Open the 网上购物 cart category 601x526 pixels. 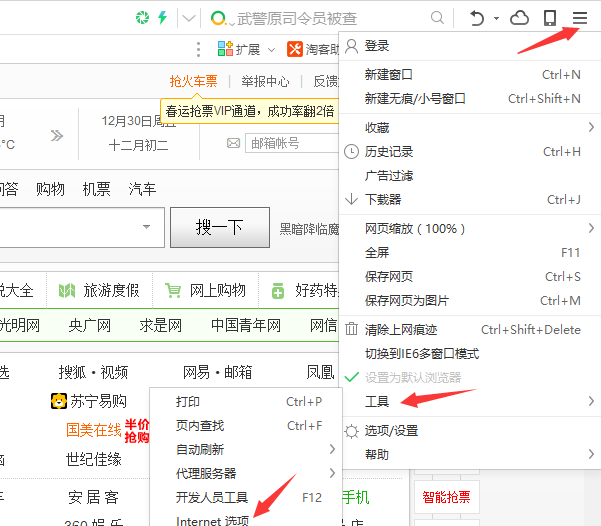coord(205,291)
